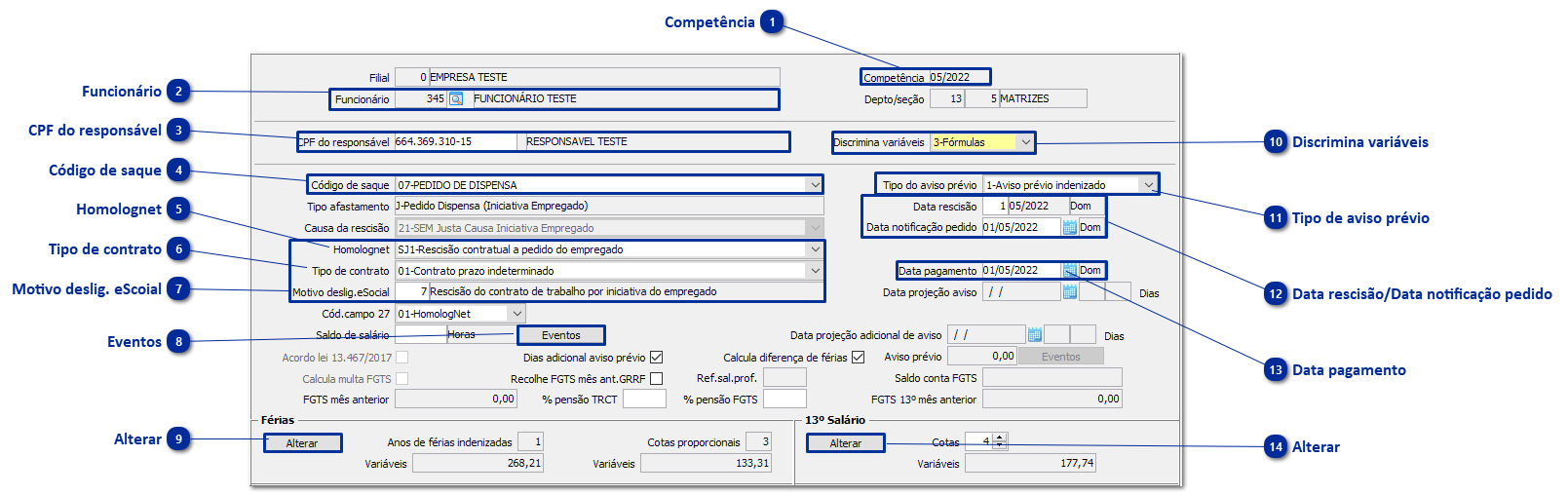Decrease the Cotas value with the down arrow
1568x495 pixels.
coord(999,445)
